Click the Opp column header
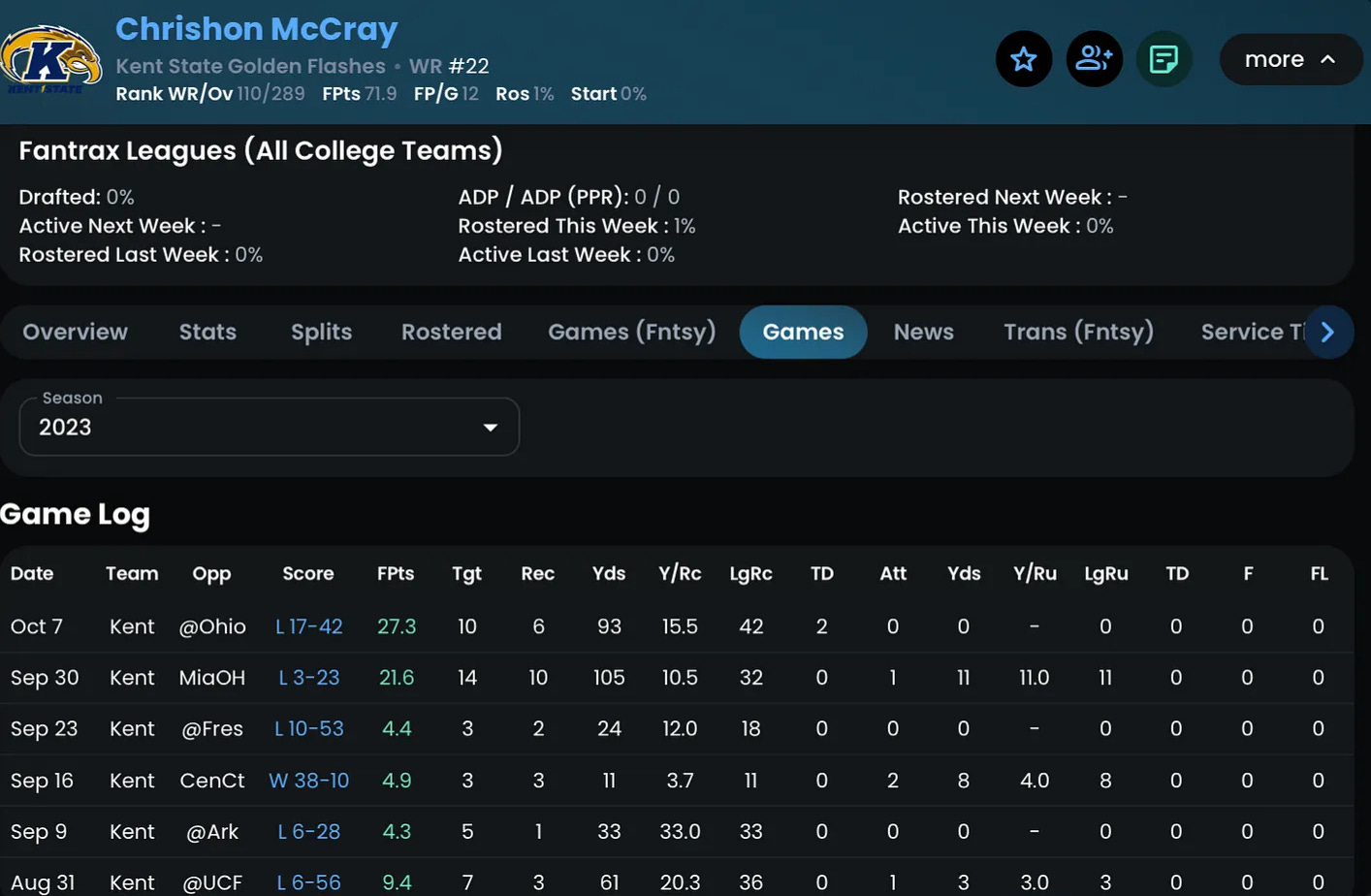The height and width of the screenshot is (896, 1371). [211, 574]
